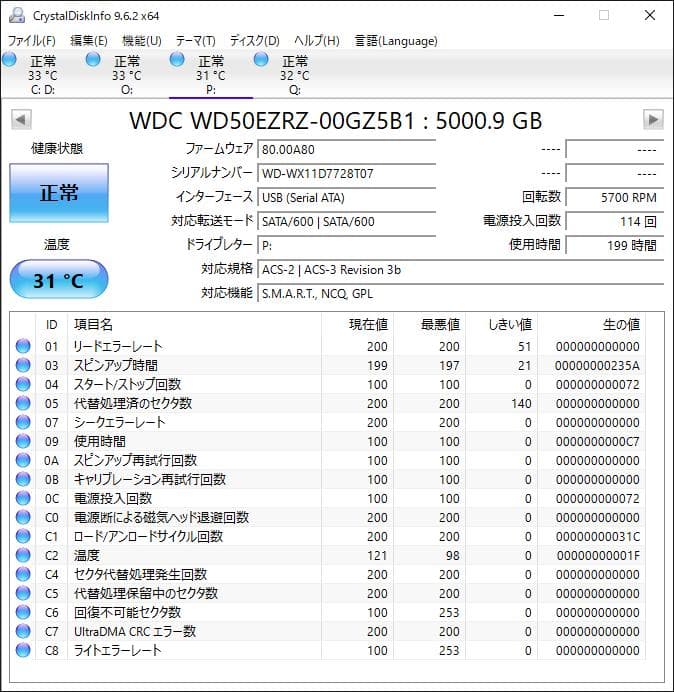Click the blue 正常 health status button
The width and height of the screenshot is (674, 692).
59,193
